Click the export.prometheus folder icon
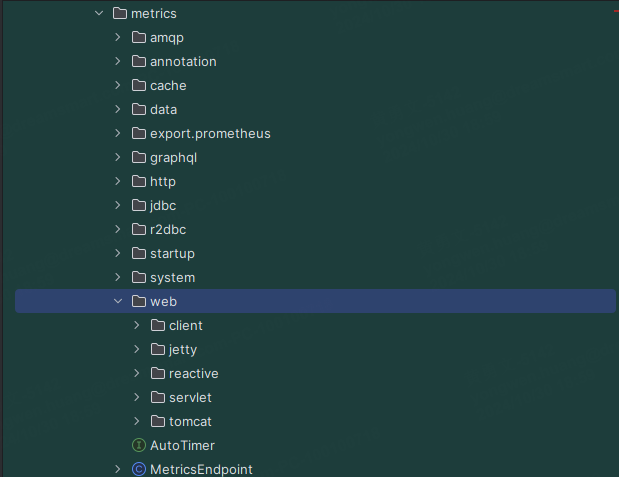 point(139,133)
